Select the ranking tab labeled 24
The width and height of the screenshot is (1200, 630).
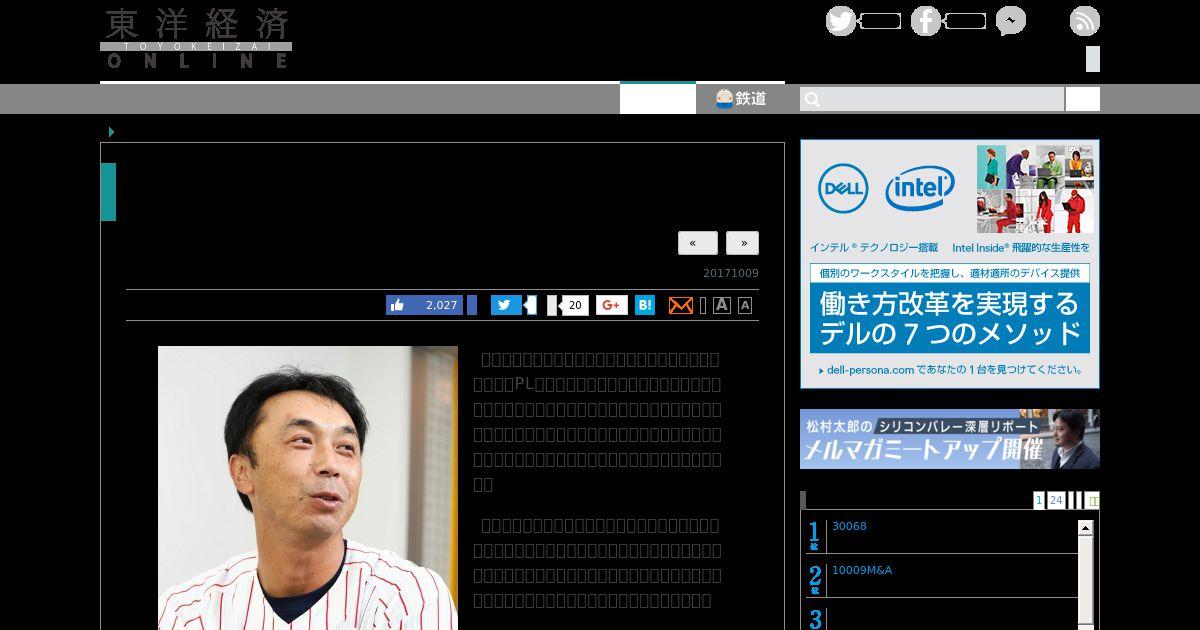1056,500
